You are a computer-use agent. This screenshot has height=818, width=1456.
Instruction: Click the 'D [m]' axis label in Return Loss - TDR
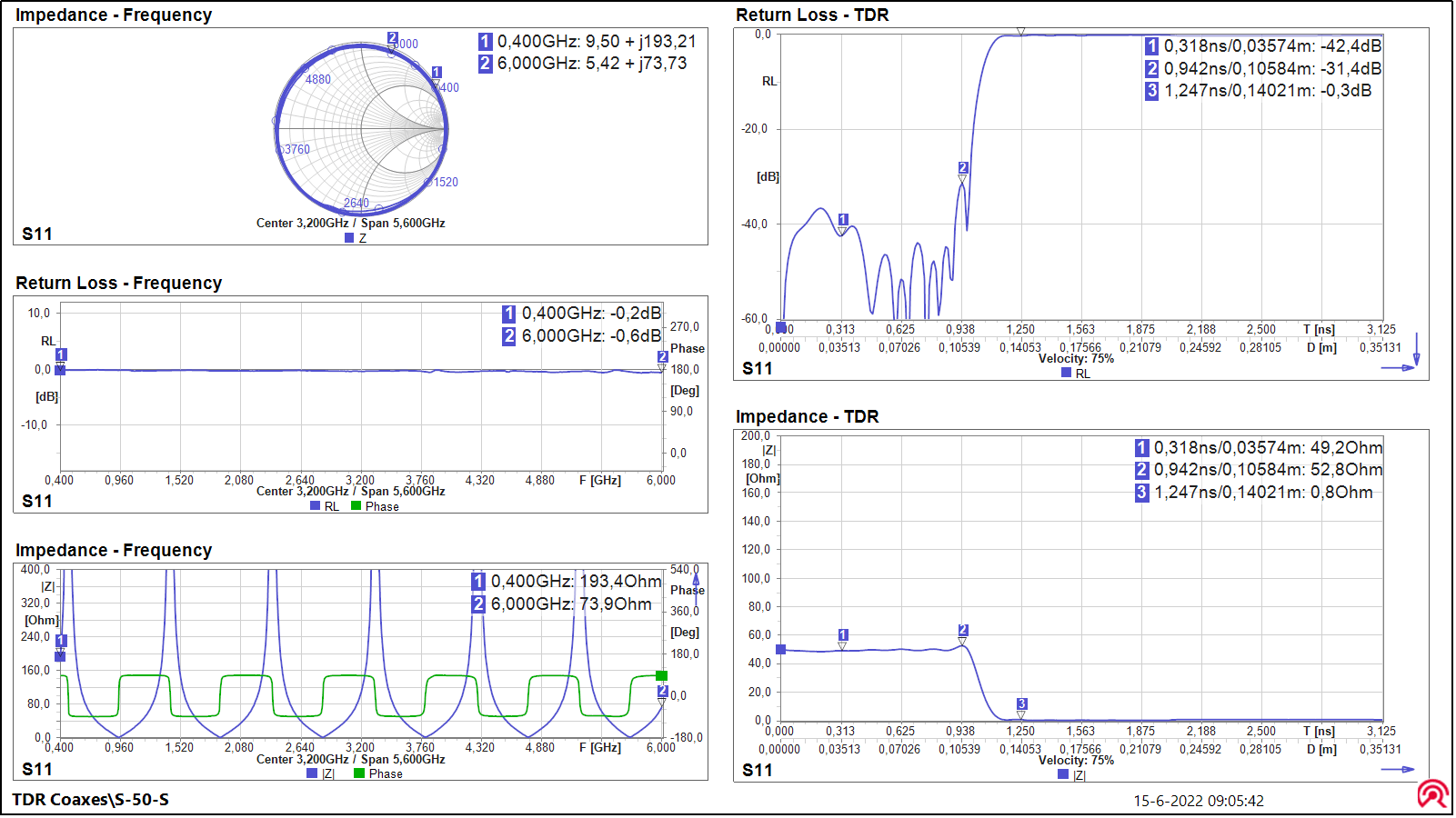(1321, 347)
